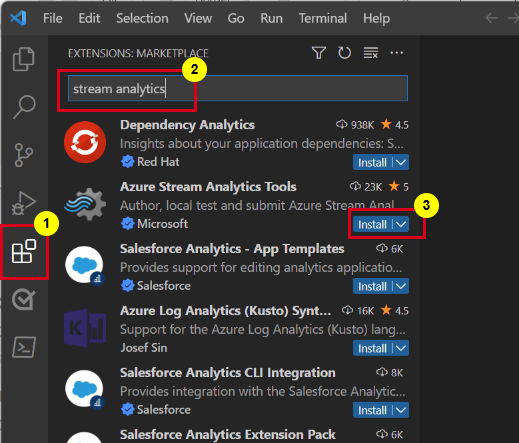Open the Selection menu
This screenshot has height=443, width=519.
pyautogui.click(x=142, y=18)
